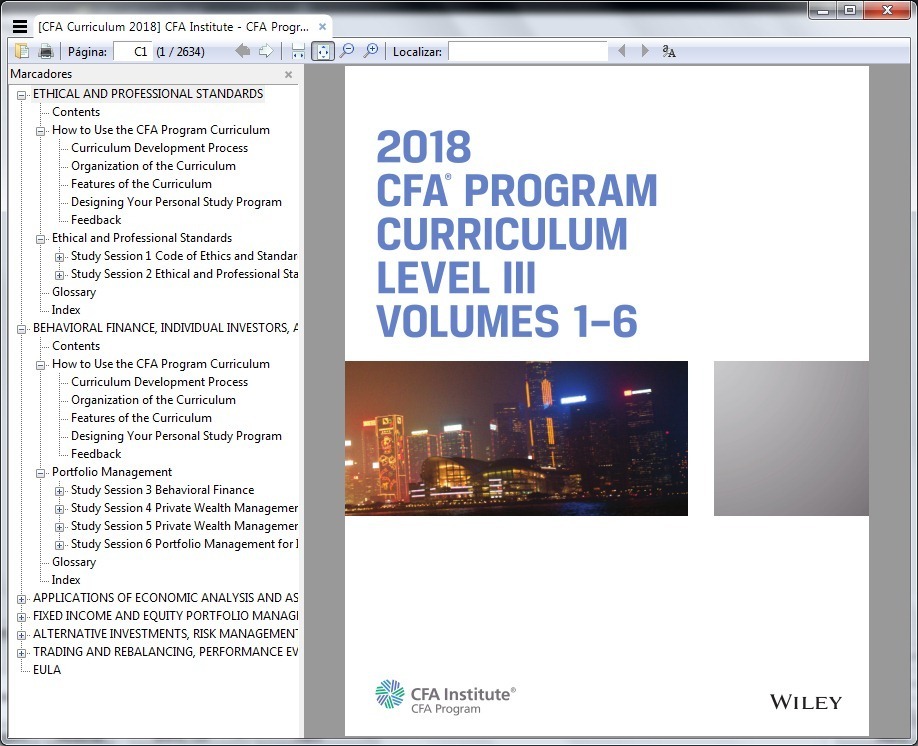Click the Página page number field
This screenshot has width=918, height=746.
tap(133, 52)
